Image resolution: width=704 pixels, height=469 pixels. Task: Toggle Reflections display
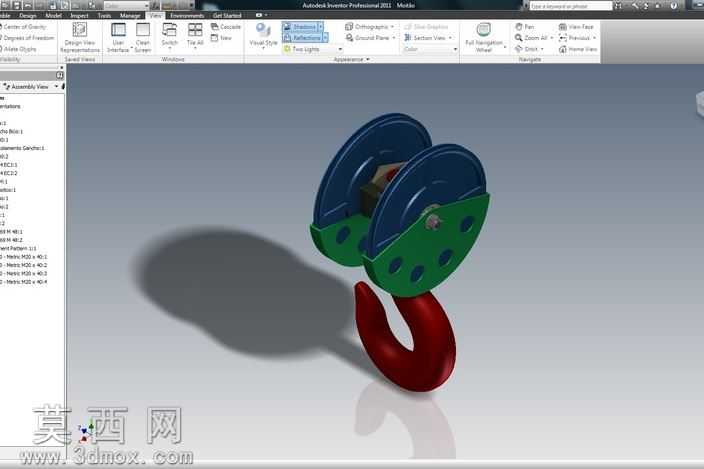point(302,38)
